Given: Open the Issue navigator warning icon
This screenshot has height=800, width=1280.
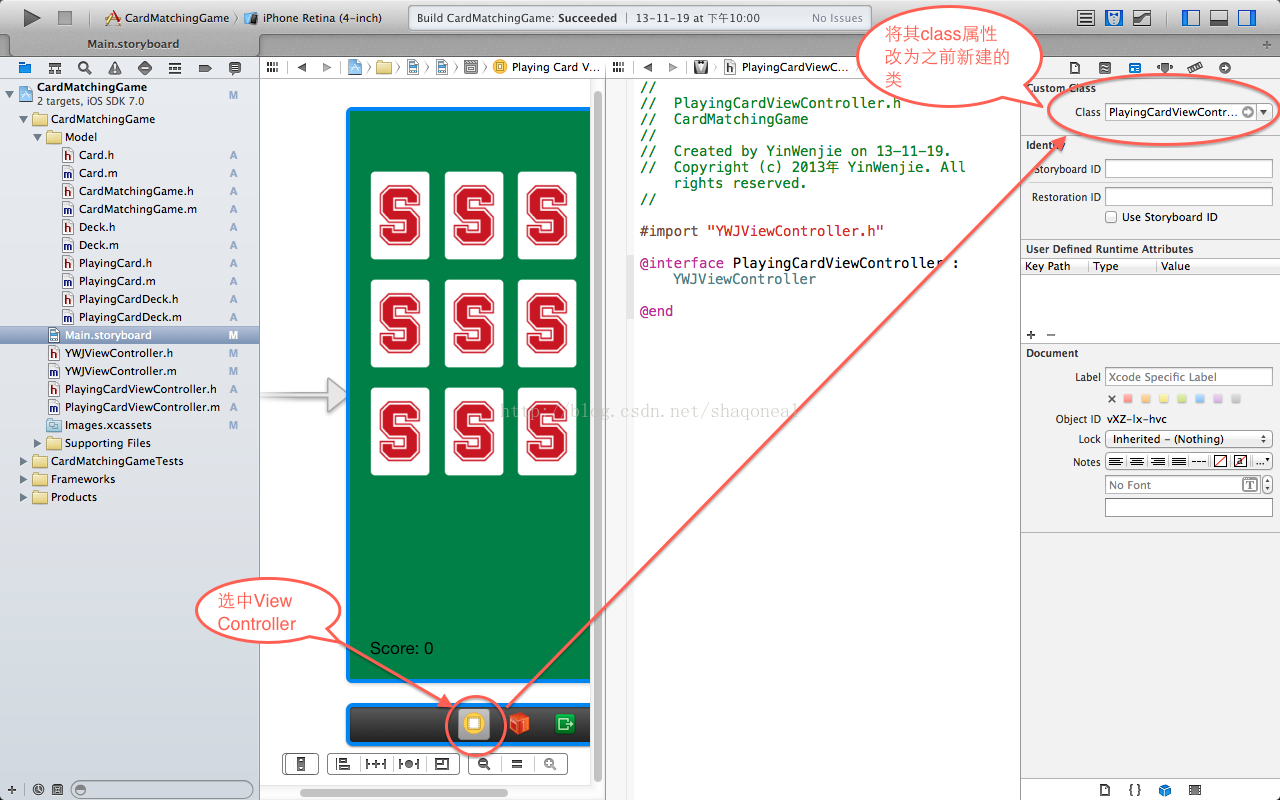Looking at the screenshot, I should pos(115,68).
